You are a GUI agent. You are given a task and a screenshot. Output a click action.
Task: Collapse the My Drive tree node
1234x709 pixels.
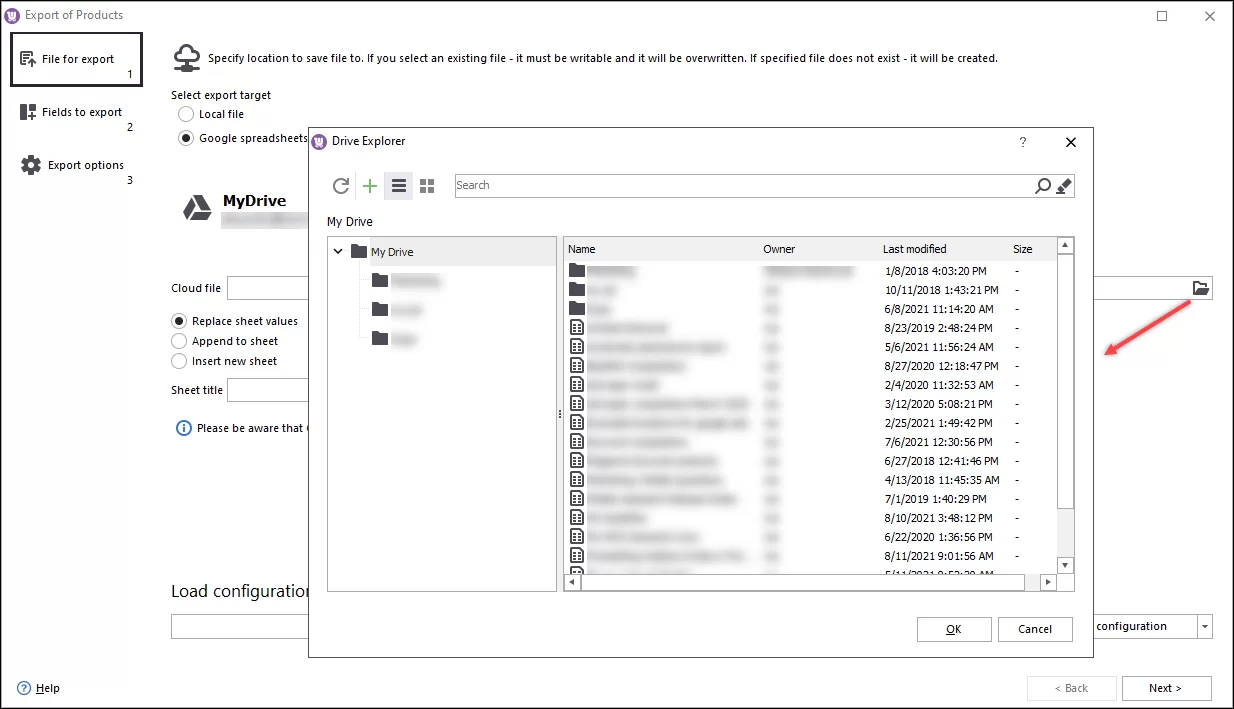click(337, 252)
